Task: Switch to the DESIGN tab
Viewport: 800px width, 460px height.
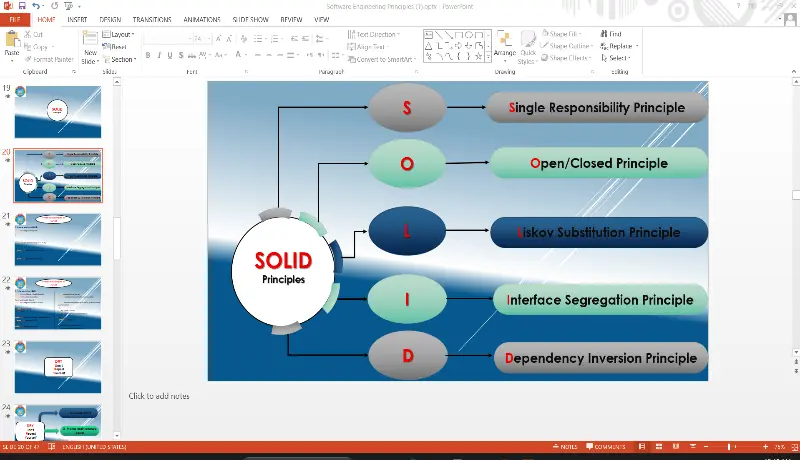Action: tap(110, 19)
